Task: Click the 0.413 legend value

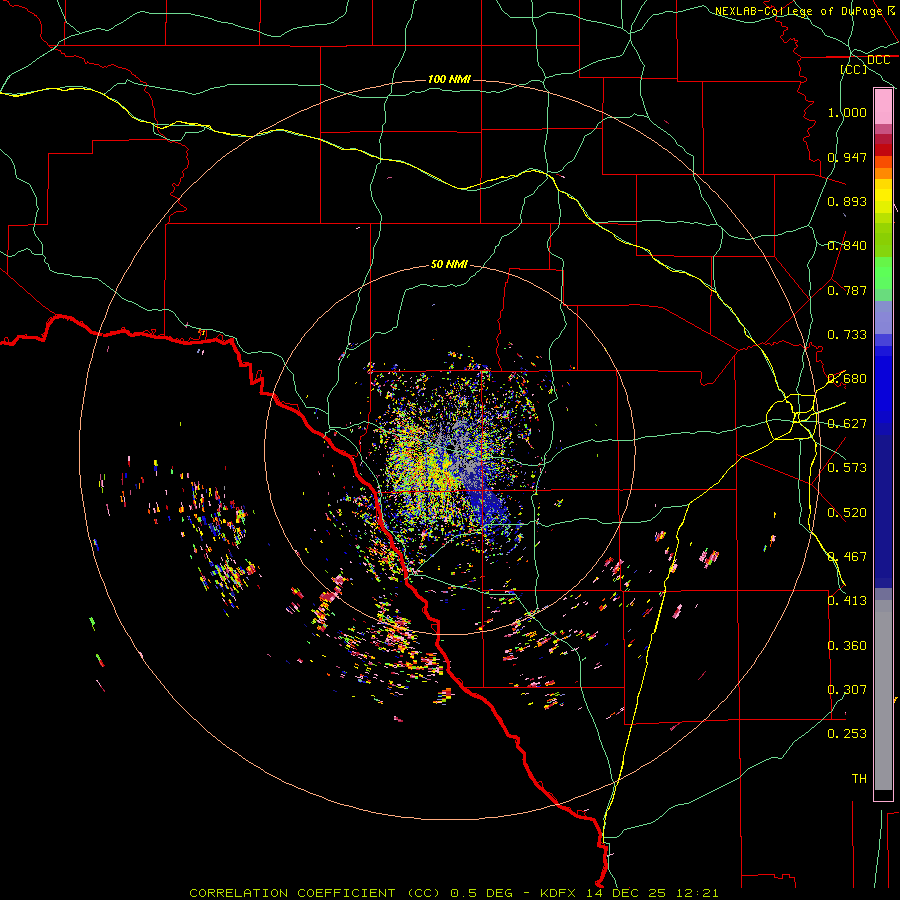Action: (x=847, y=601)
